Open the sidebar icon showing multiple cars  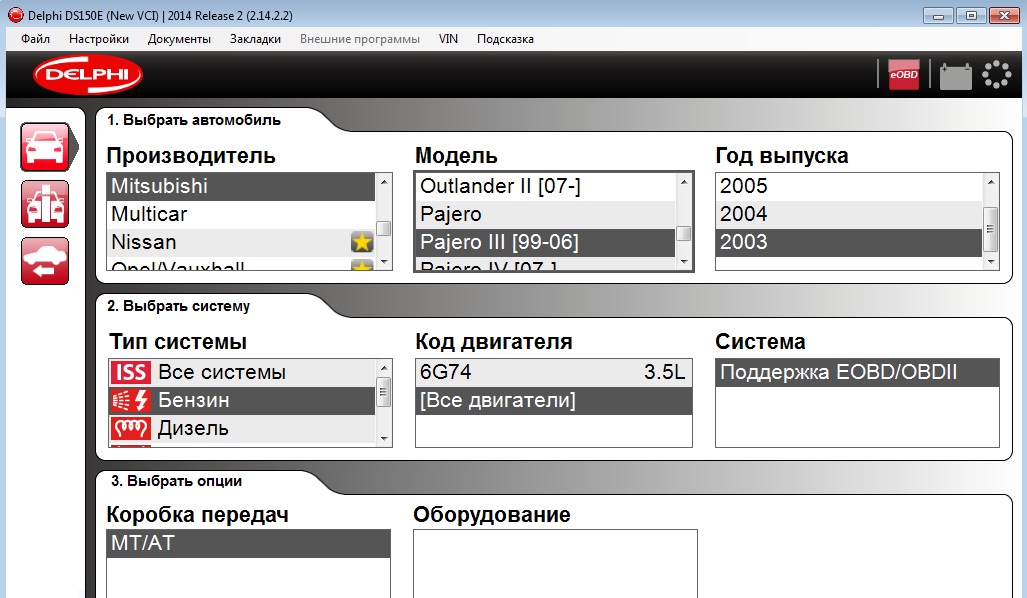(x=45, y=204)
